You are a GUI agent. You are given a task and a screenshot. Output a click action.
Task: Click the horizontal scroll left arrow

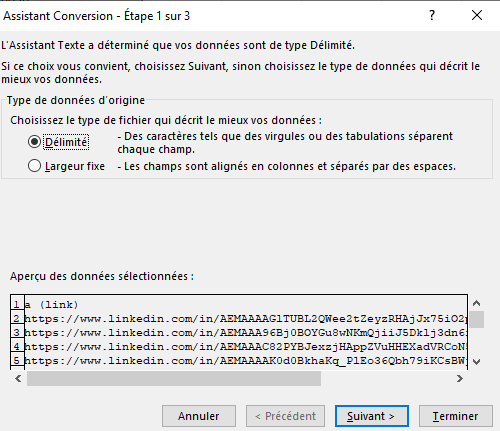click(x=18, y=379)
